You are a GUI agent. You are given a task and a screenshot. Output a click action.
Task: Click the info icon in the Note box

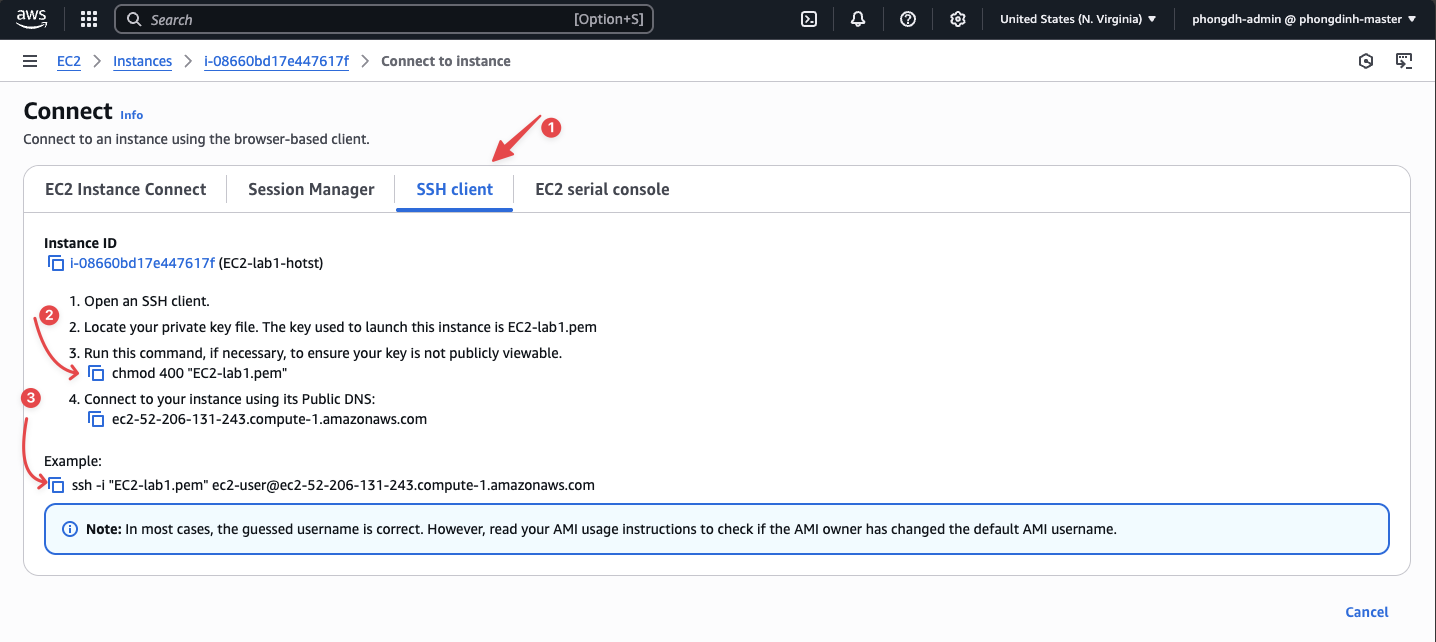[x=70, y=528]
